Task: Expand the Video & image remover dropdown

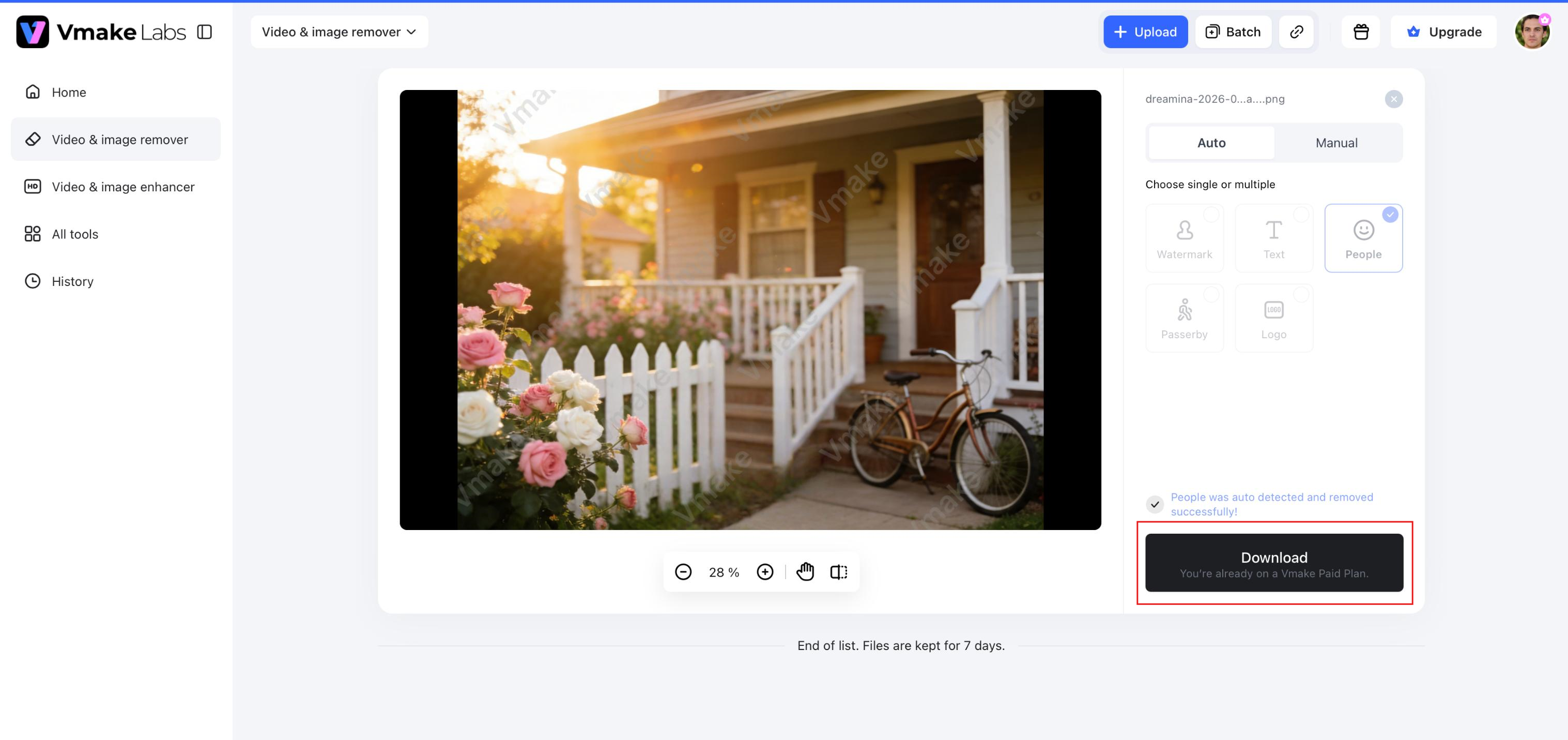Action: click(x=339, y=32)
